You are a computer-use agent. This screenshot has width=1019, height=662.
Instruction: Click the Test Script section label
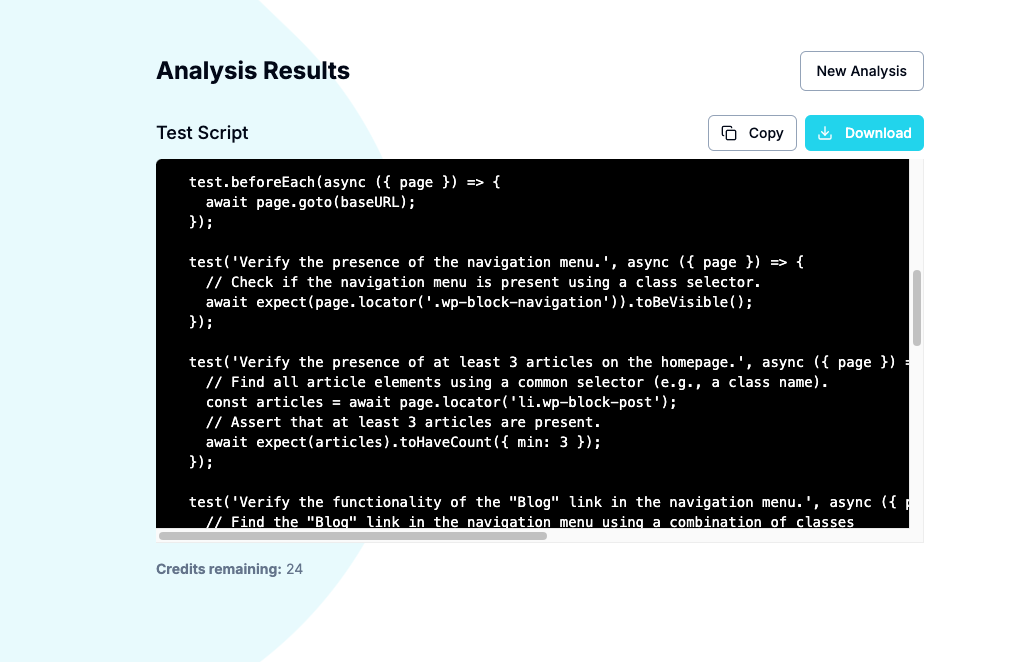pyautogui.click(x=202, y=133)
